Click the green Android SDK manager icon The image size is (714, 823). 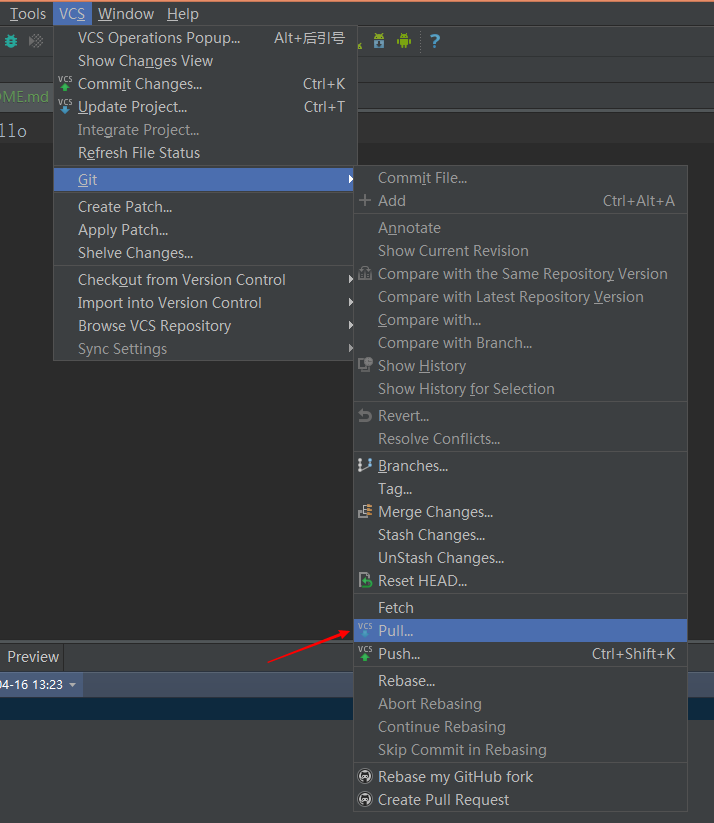[404, 40]
